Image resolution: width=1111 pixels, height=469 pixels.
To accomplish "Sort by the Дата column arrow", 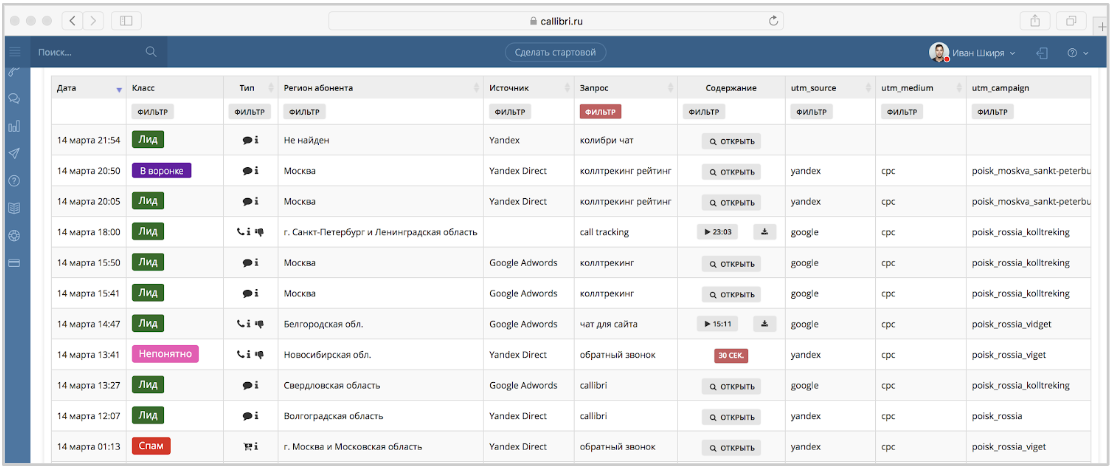I will point(119,89).
